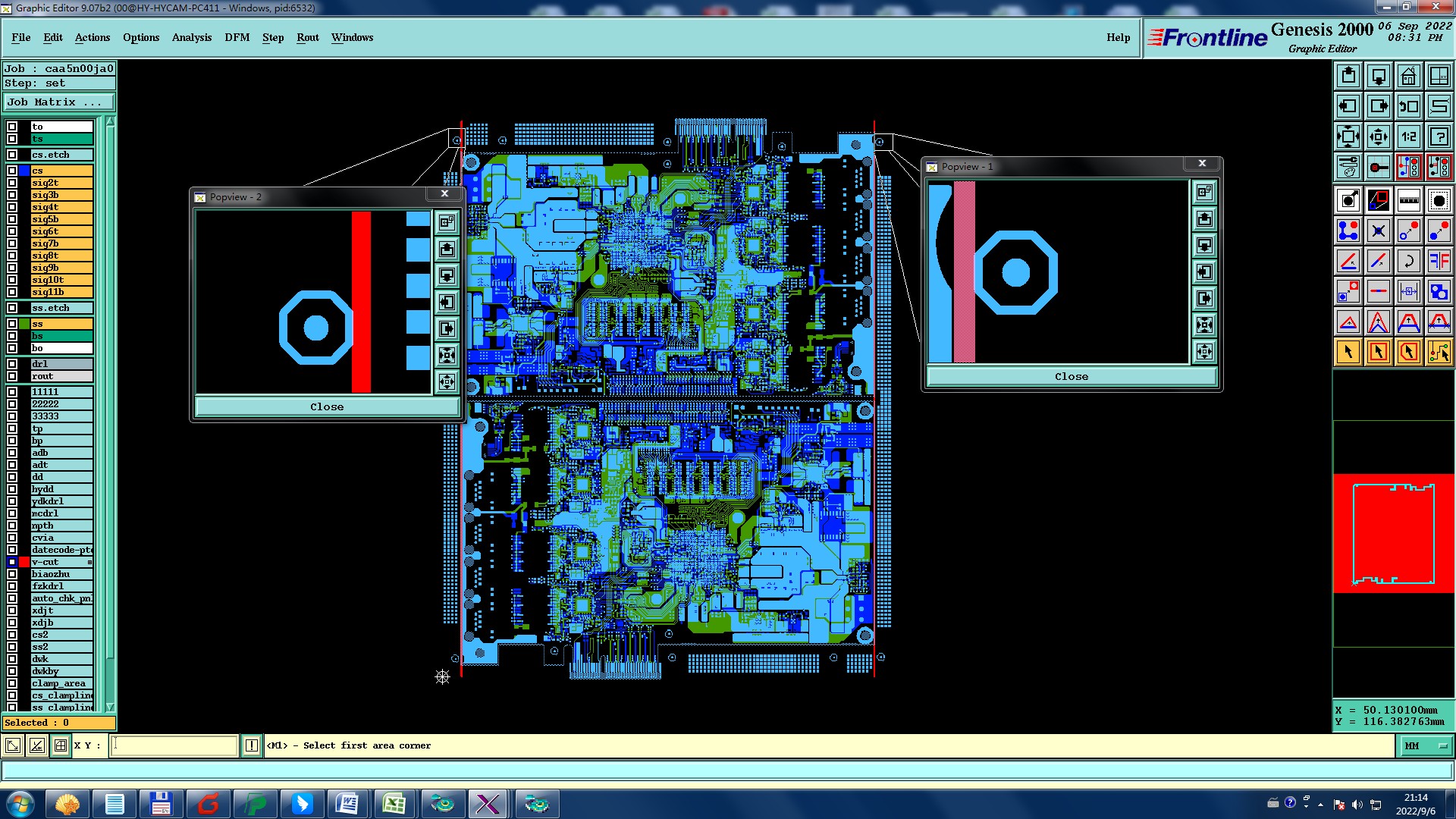Click Close in Popview - 2
The height and width of the screenshot is (819, 1456).
coord(327,407)
